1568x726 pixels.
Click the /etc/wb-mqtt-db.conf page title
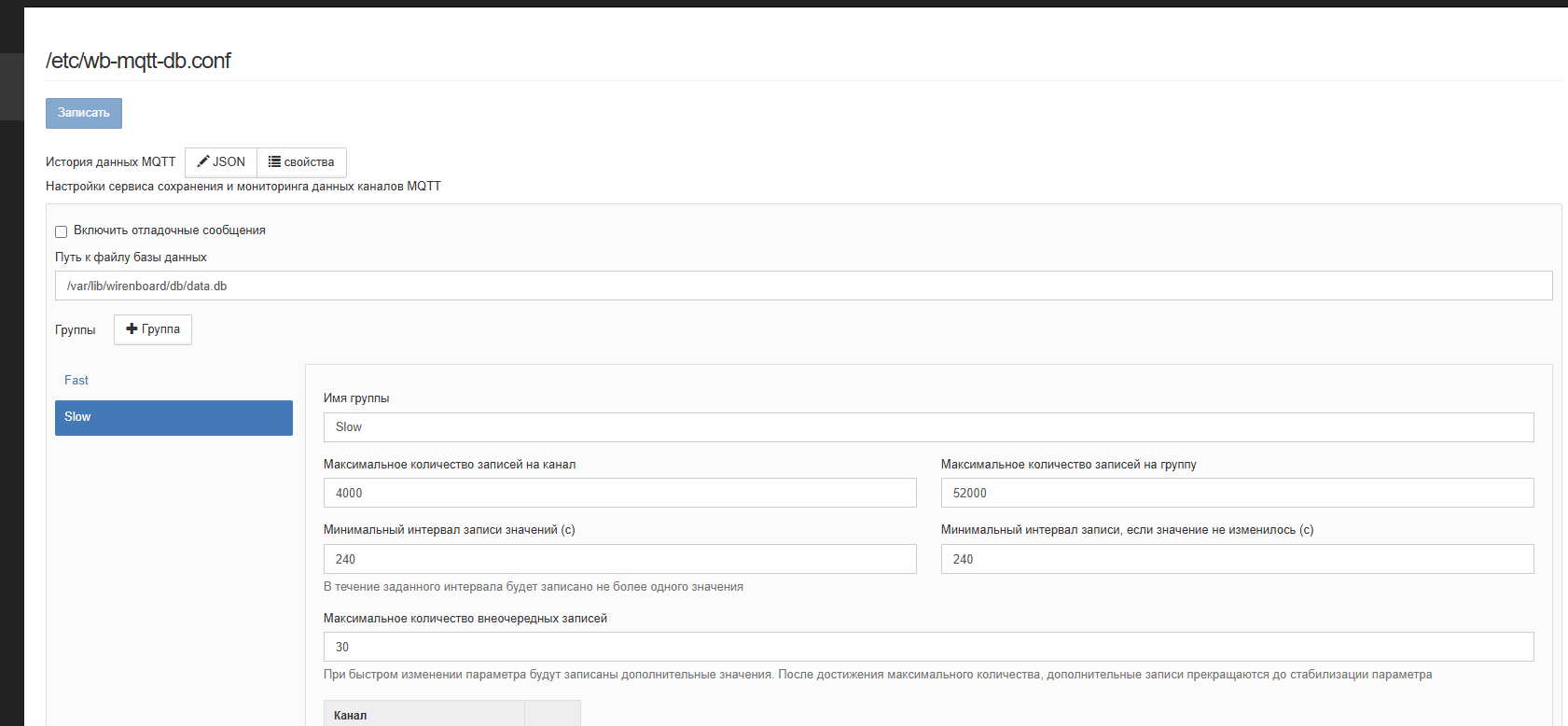tap(138, 61)
